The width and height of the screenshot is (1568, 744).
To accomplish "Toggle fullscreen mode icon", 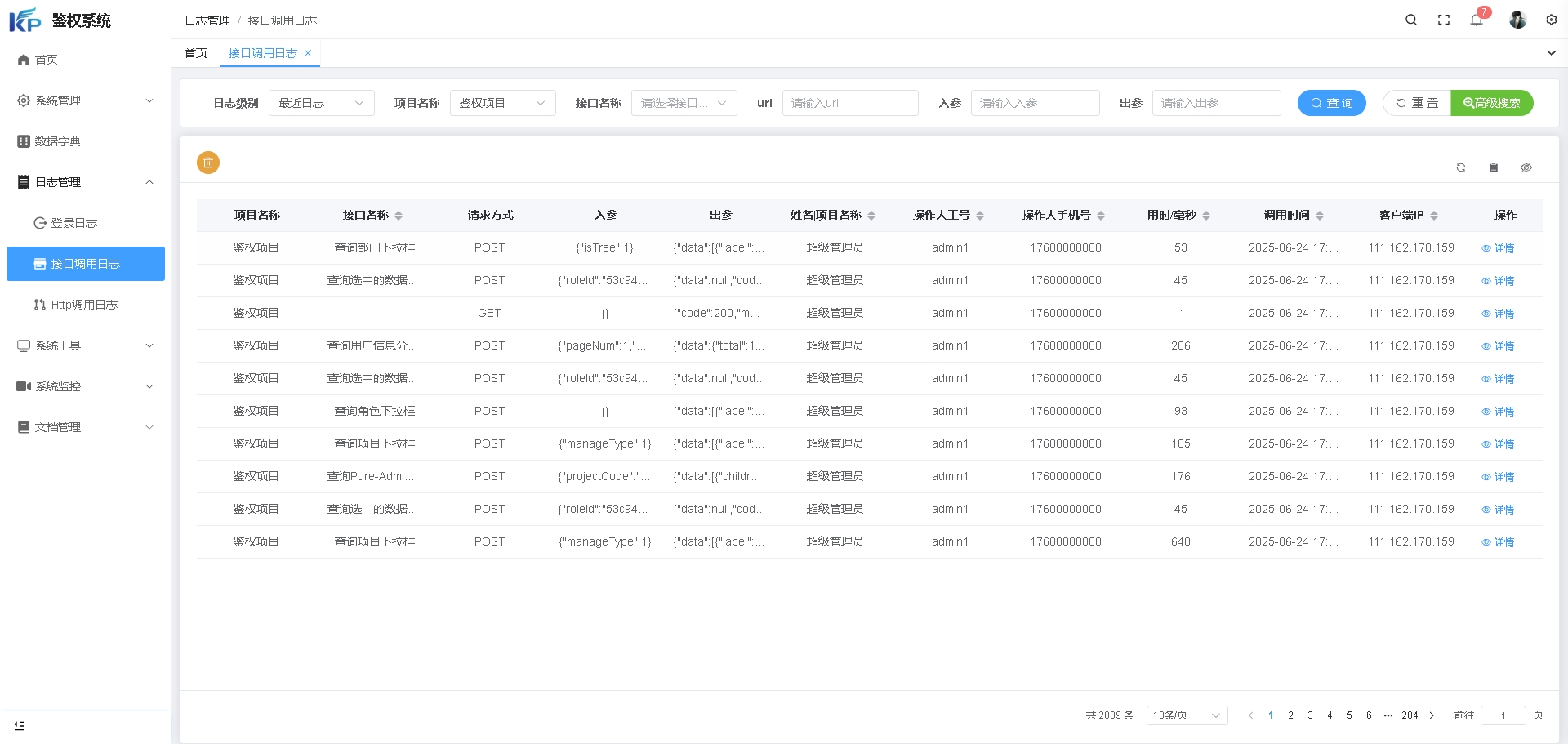I will click(x=1444, y=20).
